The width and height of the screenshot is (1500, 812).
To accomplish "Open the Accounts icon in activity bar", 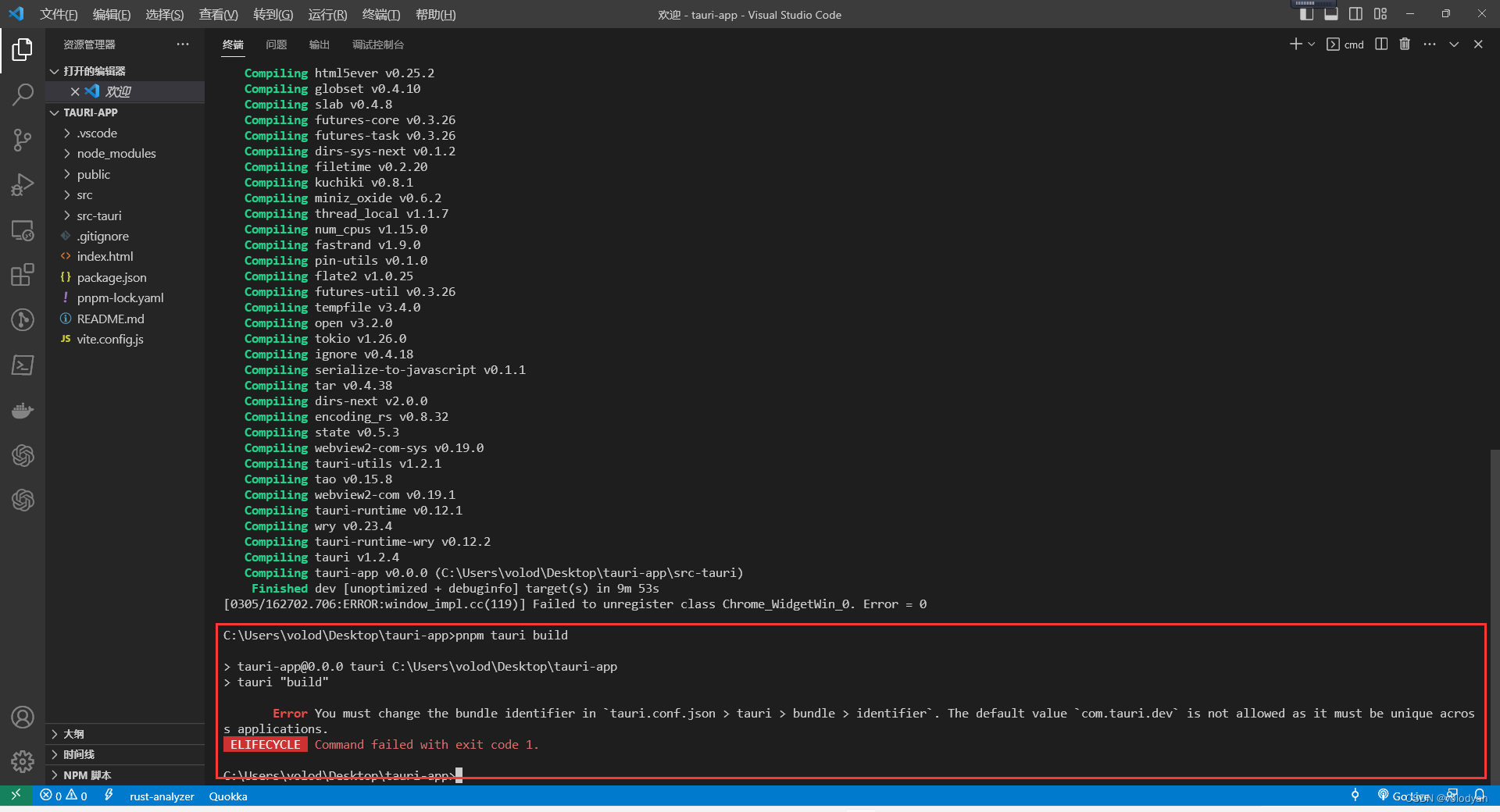I will pyautogui.click(x=23, y=717).
